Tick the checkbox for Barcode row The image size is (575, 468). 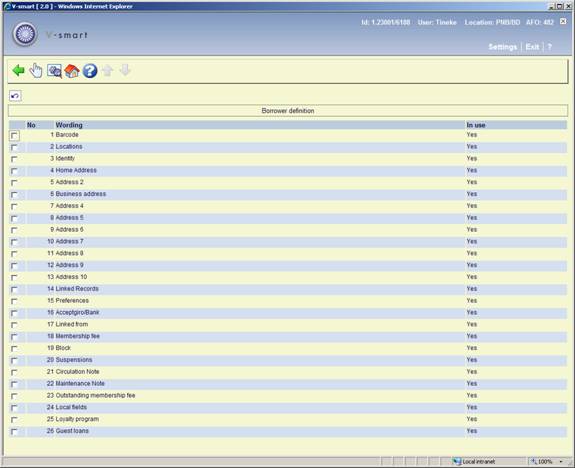click(x=14, y=136)
